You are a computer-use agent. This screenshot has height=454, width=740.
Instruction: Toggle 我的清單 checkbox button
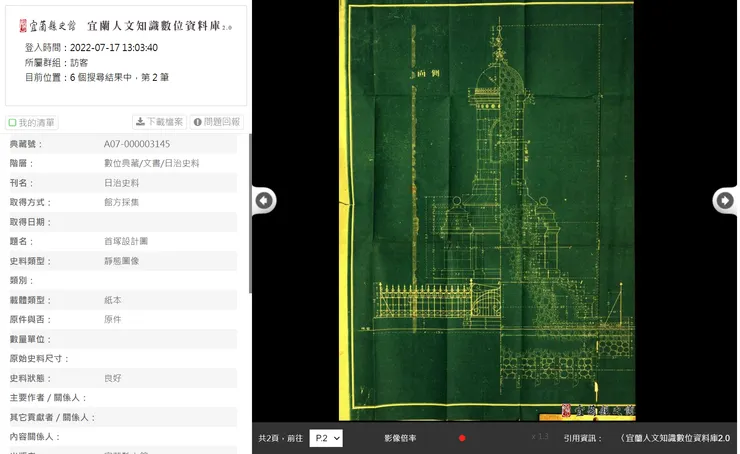(x=32, y=123)
